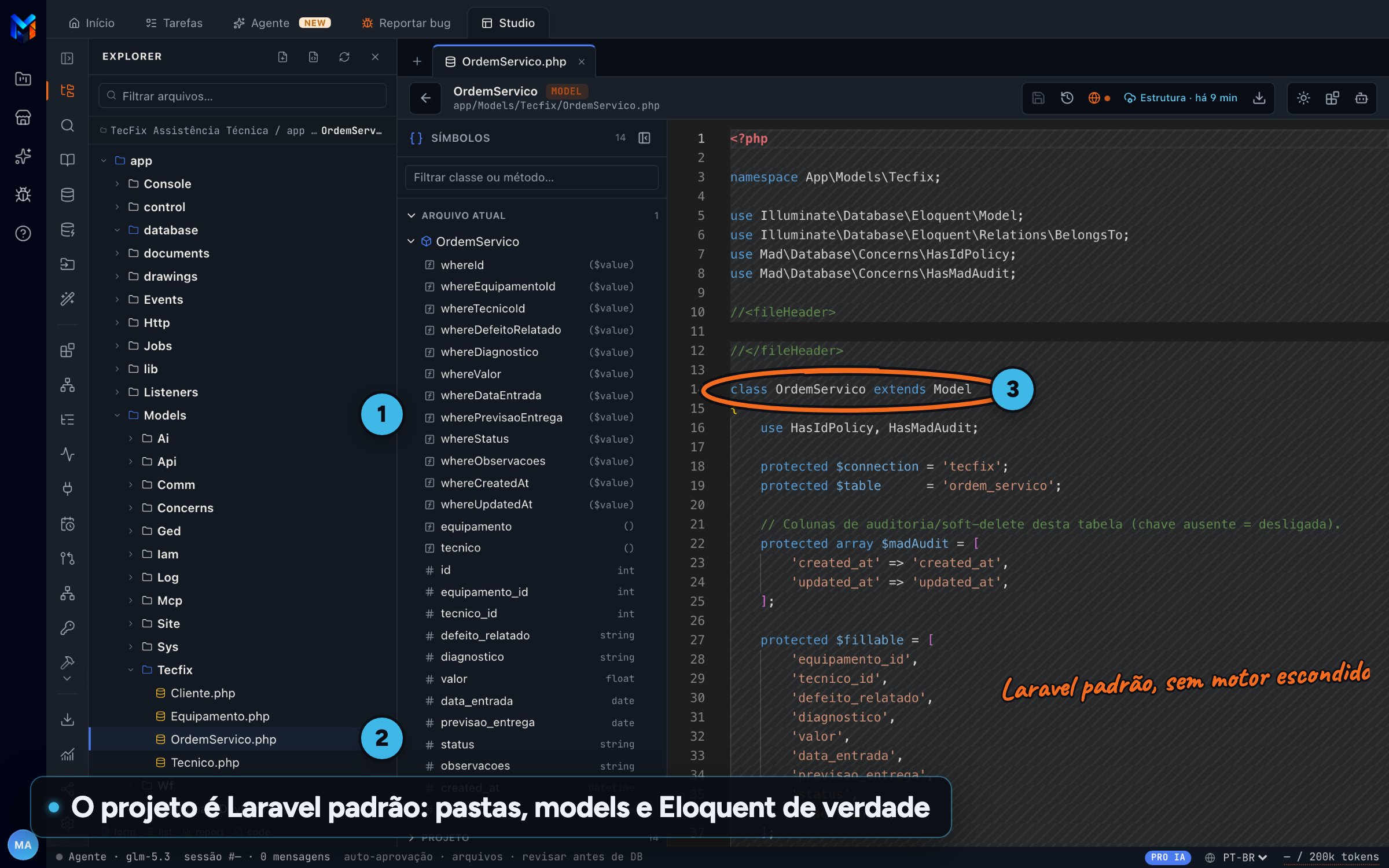Collapse the app folder
The height and width of the screenshot is (868, 1389).
coord(104,160)
